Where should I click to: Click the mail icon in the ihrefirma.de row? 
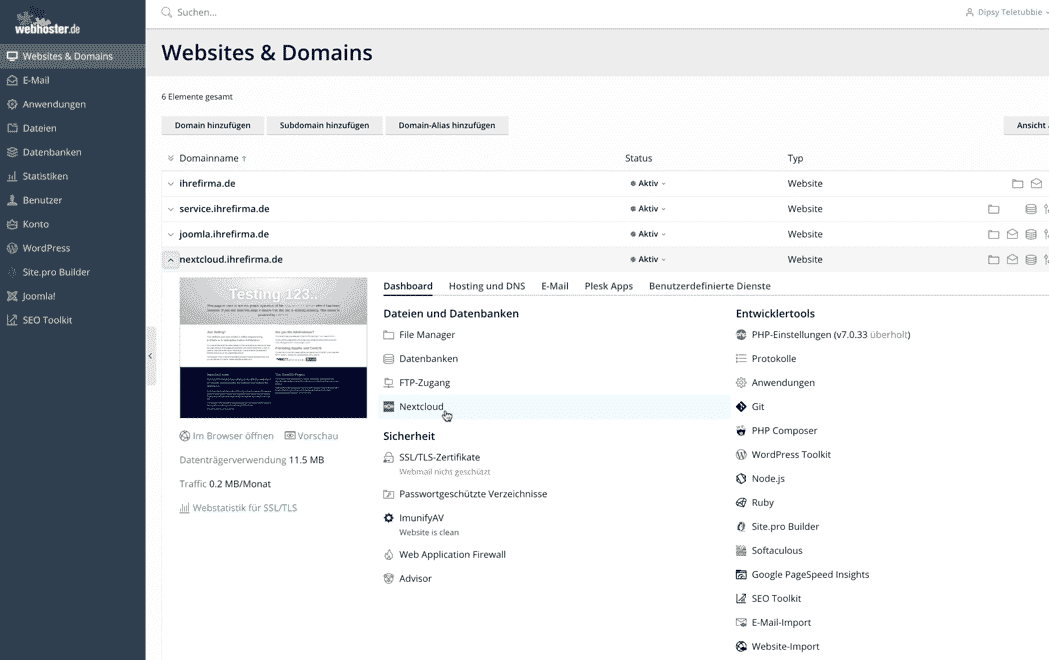coord(1036,183)
